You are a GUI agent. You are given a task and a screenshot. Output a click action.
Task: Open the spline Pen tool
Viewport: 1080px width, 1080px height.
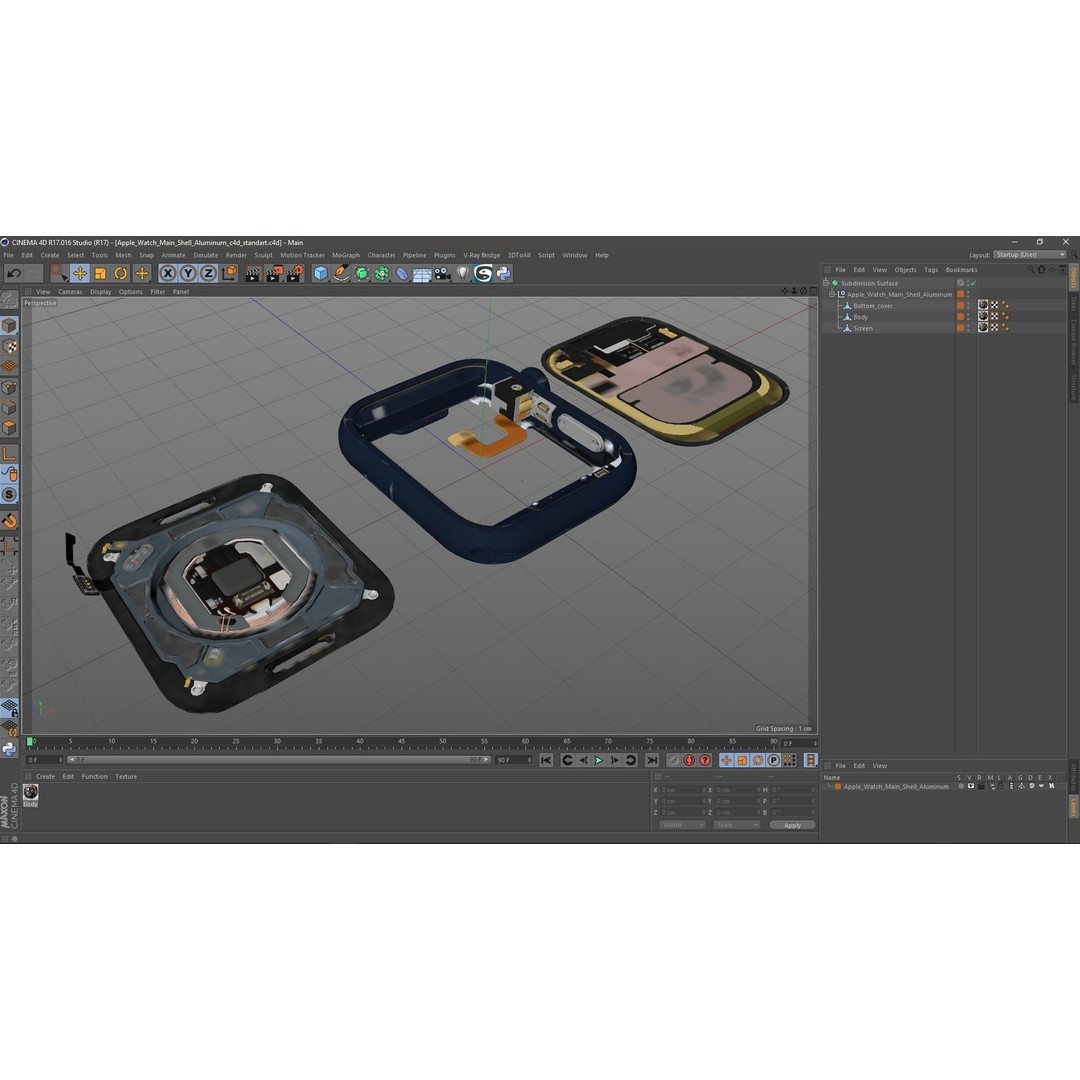coord(341,273)
